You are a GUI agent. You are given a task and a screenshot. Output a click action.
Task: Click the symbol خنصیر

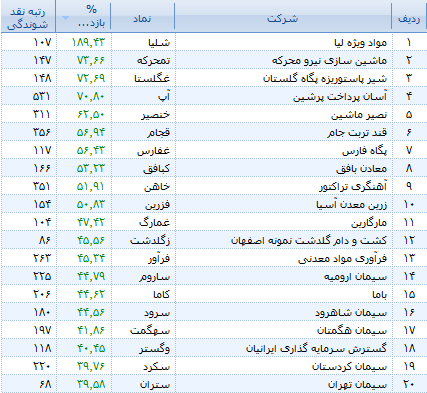156,115
